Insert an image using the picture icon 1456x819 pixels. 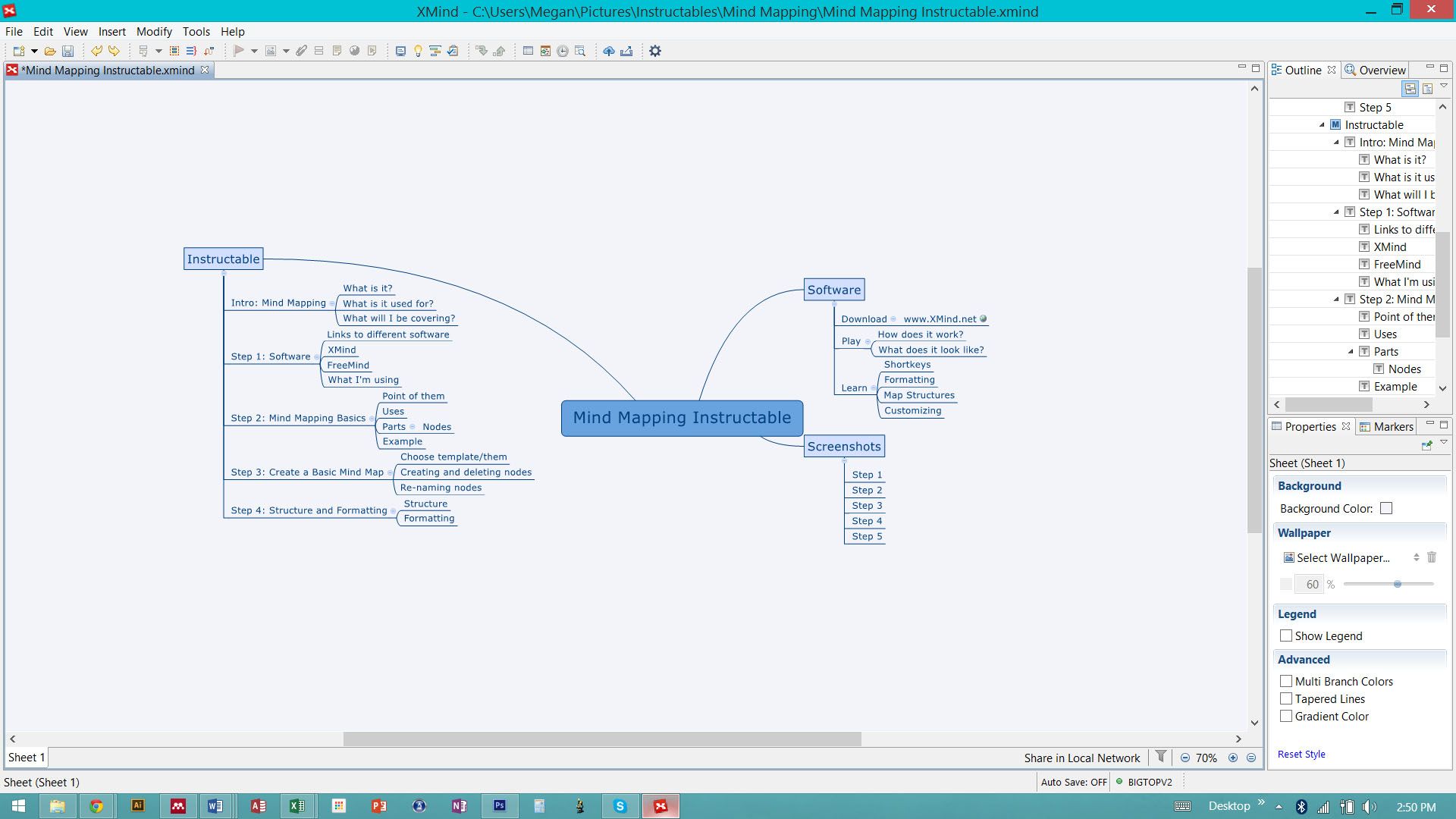[271, 51]
